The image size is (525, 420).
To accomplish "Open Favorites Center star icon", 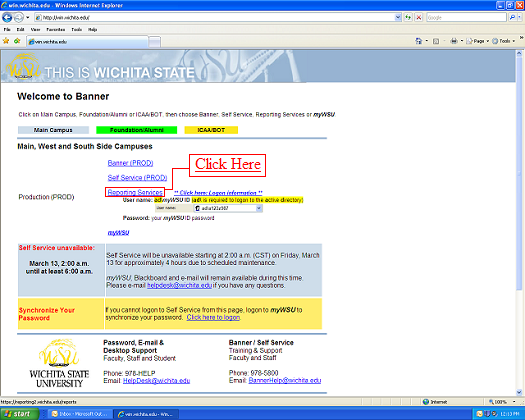I will click(6, 41).
